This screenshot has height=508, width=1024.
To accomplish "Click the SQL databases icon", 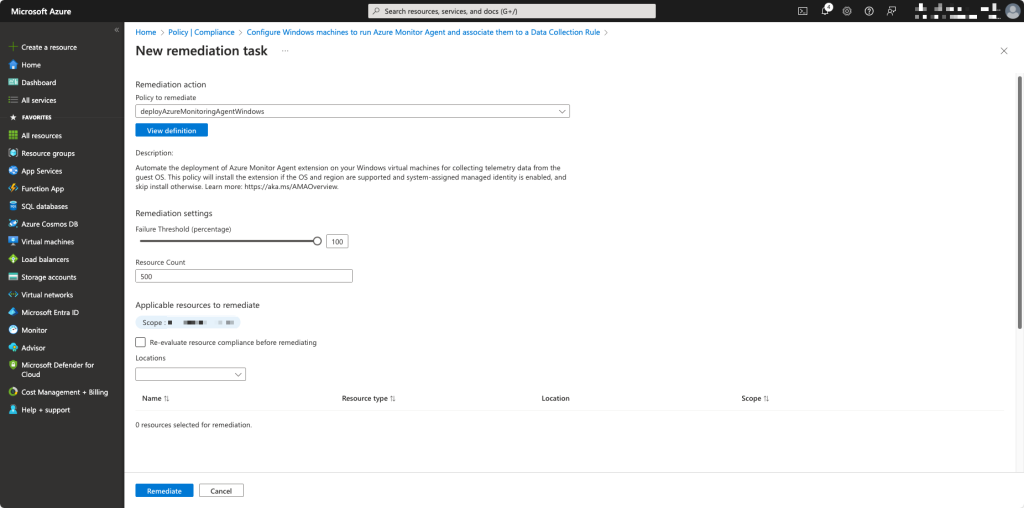I will click(12, 206).
